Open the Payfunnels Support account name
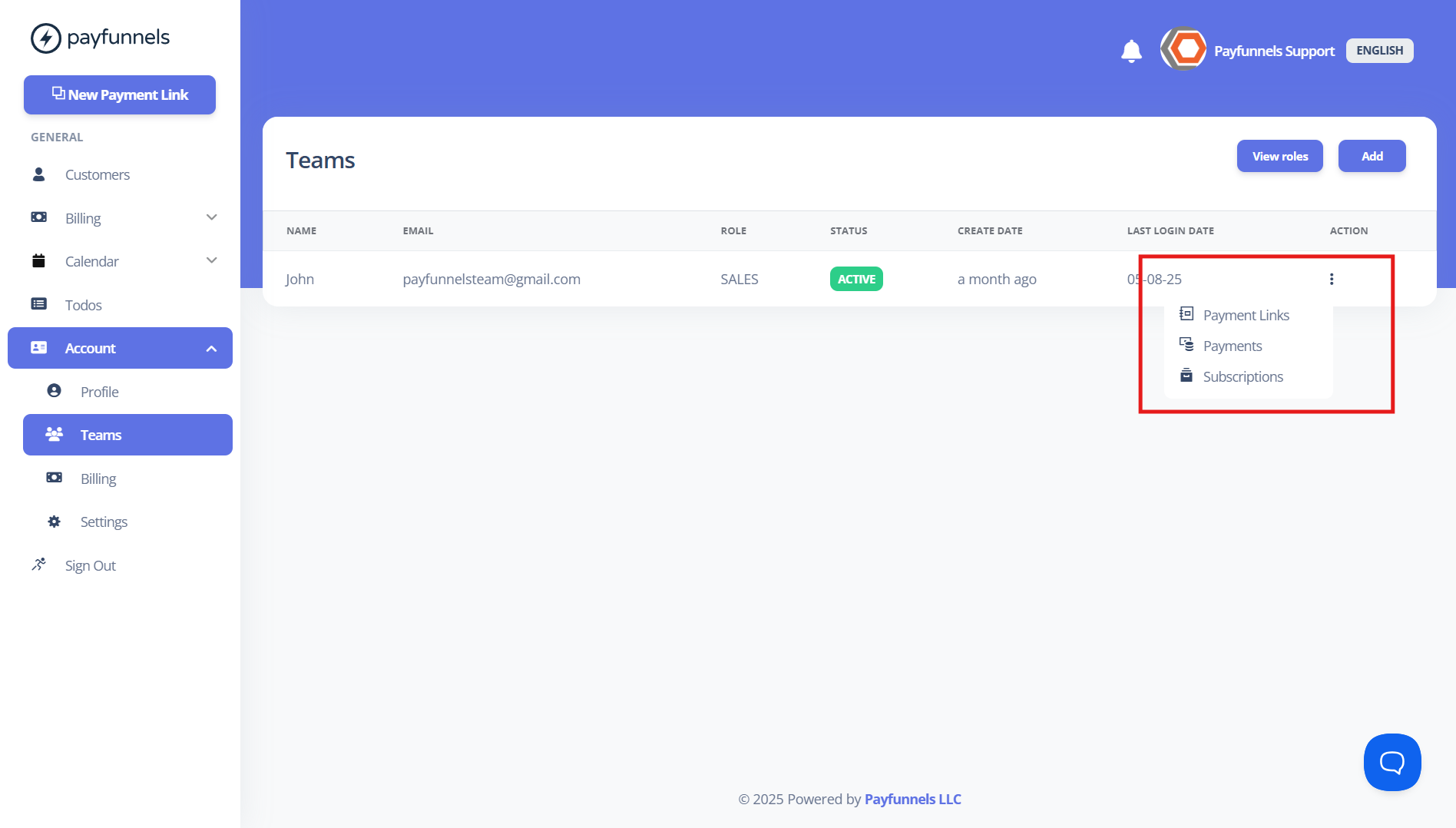 [x=1274, y=51]
